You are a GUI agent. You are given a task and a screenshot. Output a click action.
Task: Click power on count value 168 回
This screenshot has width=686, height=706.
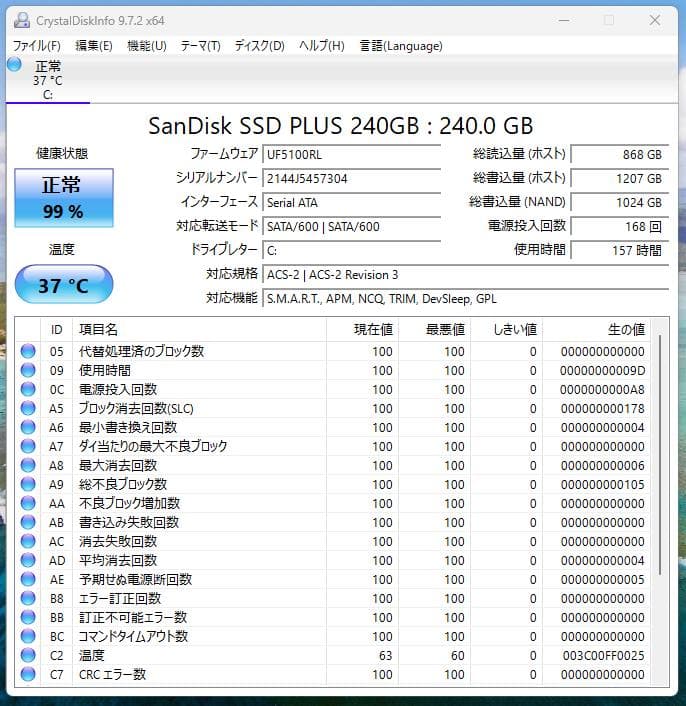(x=620, y=226)
